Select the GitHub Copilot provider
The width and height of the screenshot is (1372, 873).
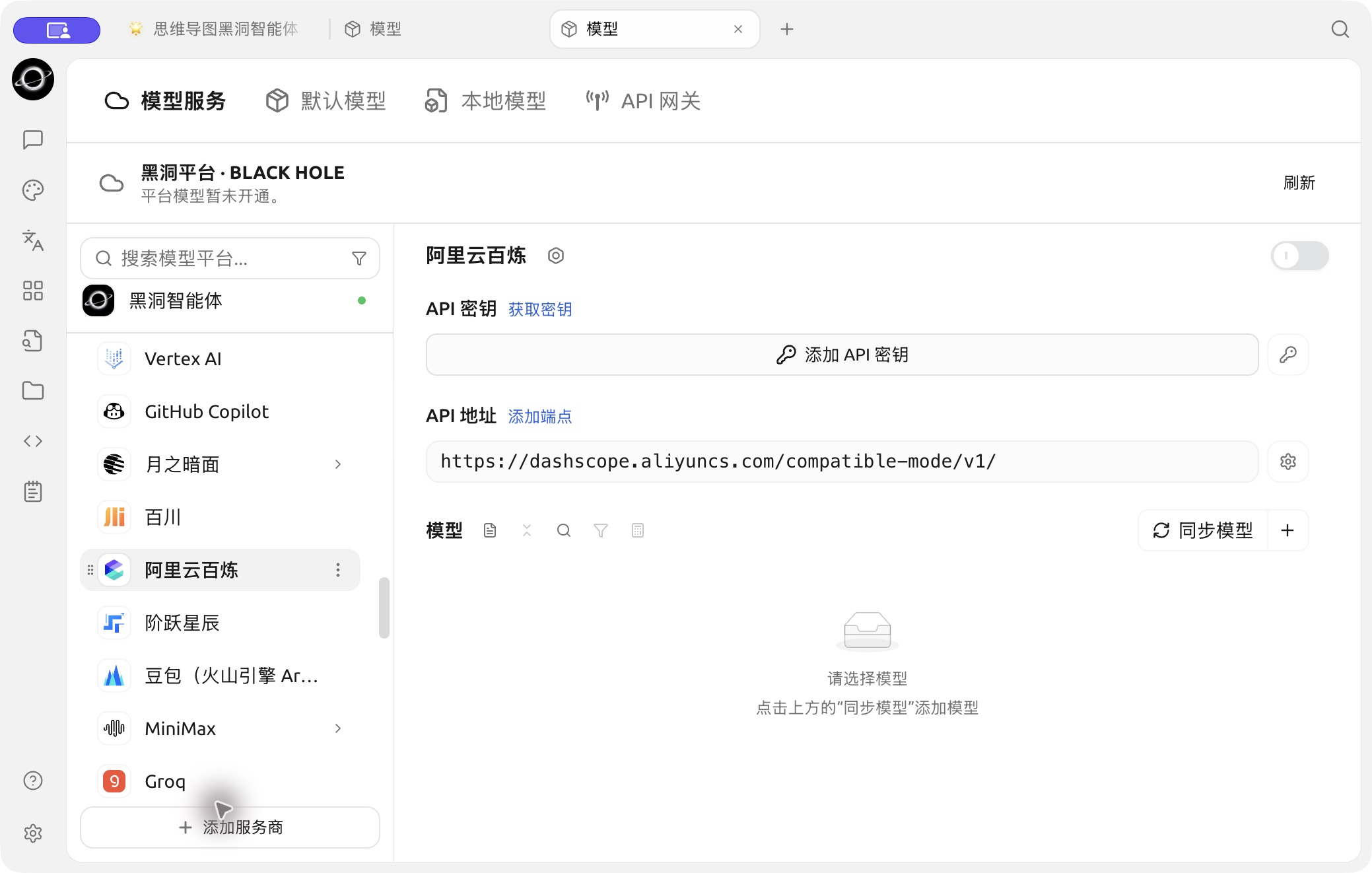[x=221, y=411]
